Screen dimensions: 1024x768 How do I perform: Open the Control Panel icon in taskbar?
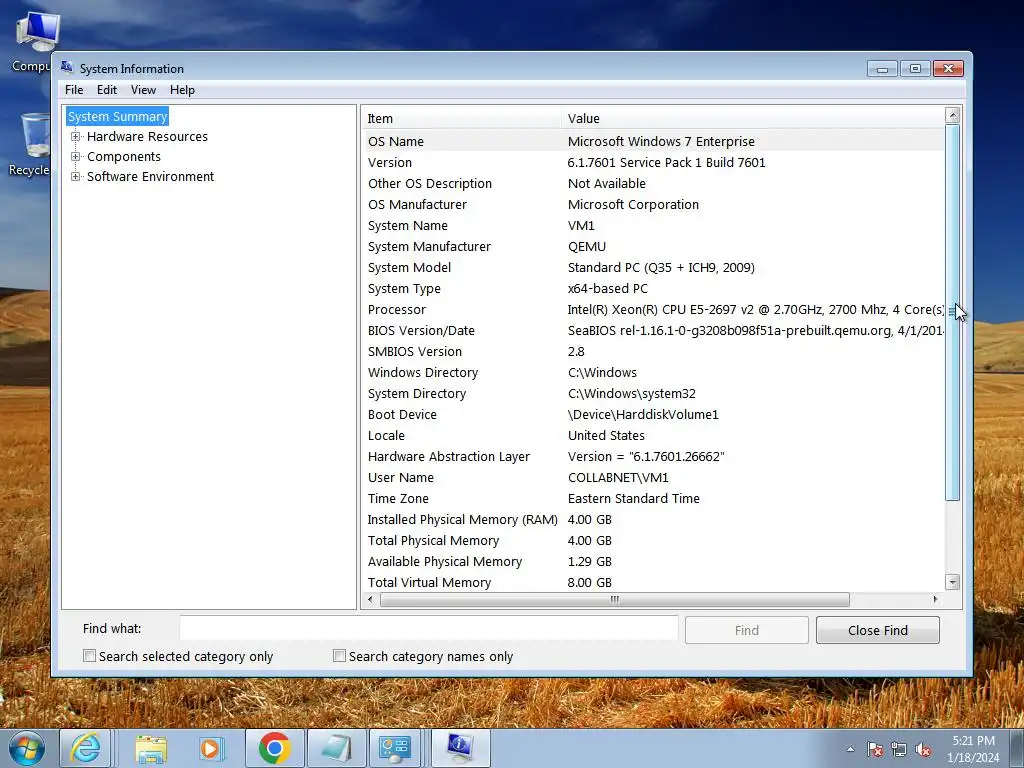click(x=394, y=748)
